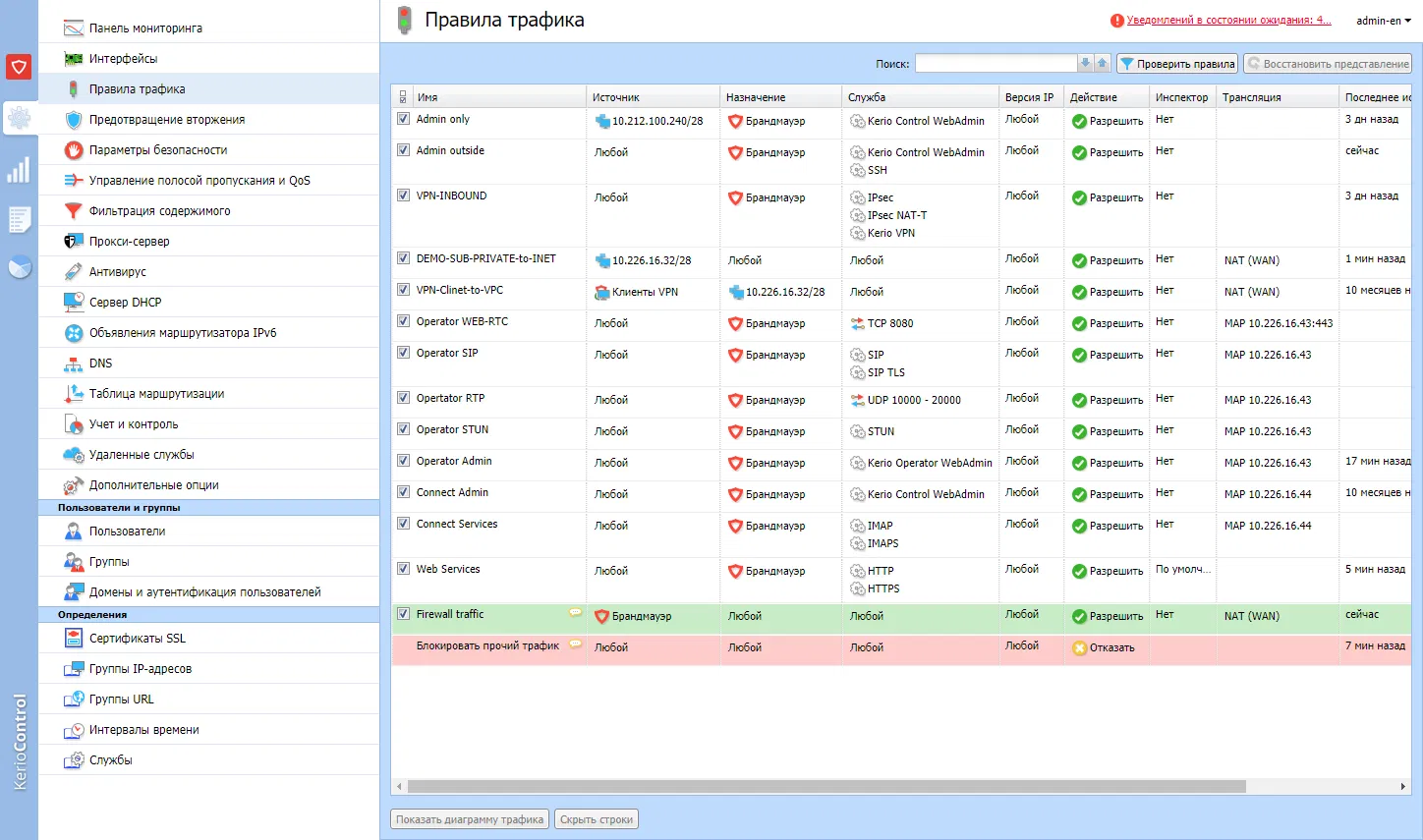Toggle the Connect Services rule checkbox
The height and width of the screenshot is (840, 1423).
(403, 524)
